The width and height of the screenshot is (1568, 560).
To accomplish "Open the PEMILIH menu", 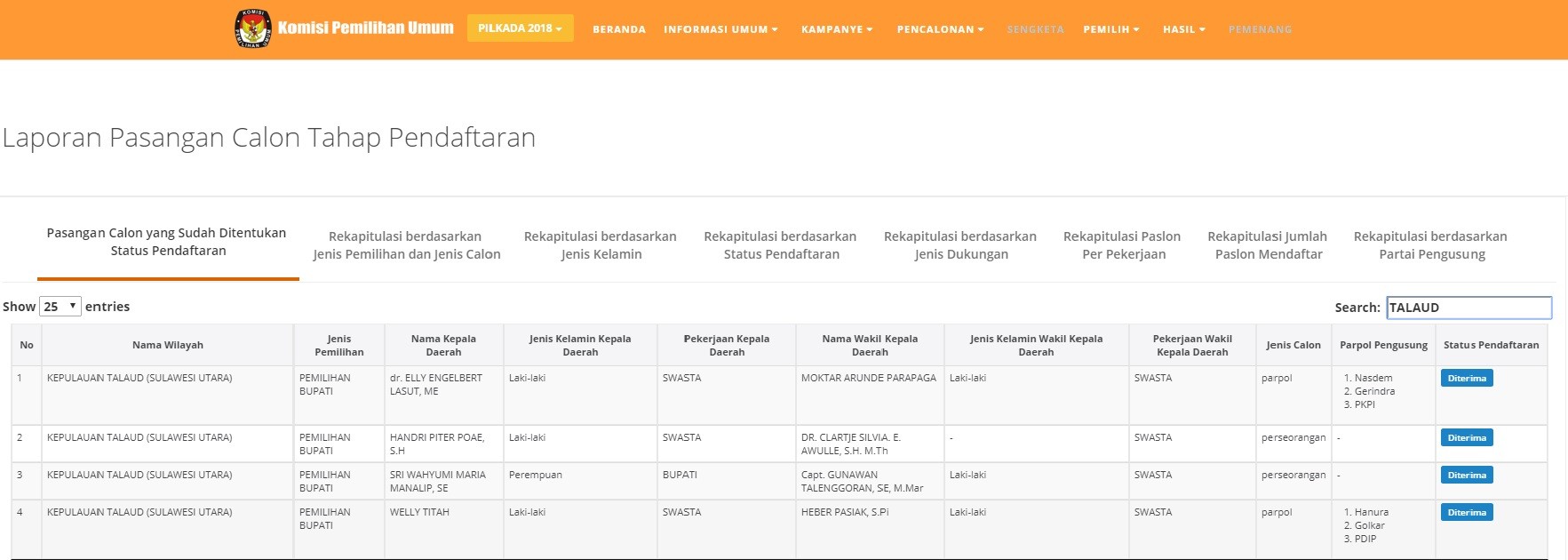I will click(1110, 29).
